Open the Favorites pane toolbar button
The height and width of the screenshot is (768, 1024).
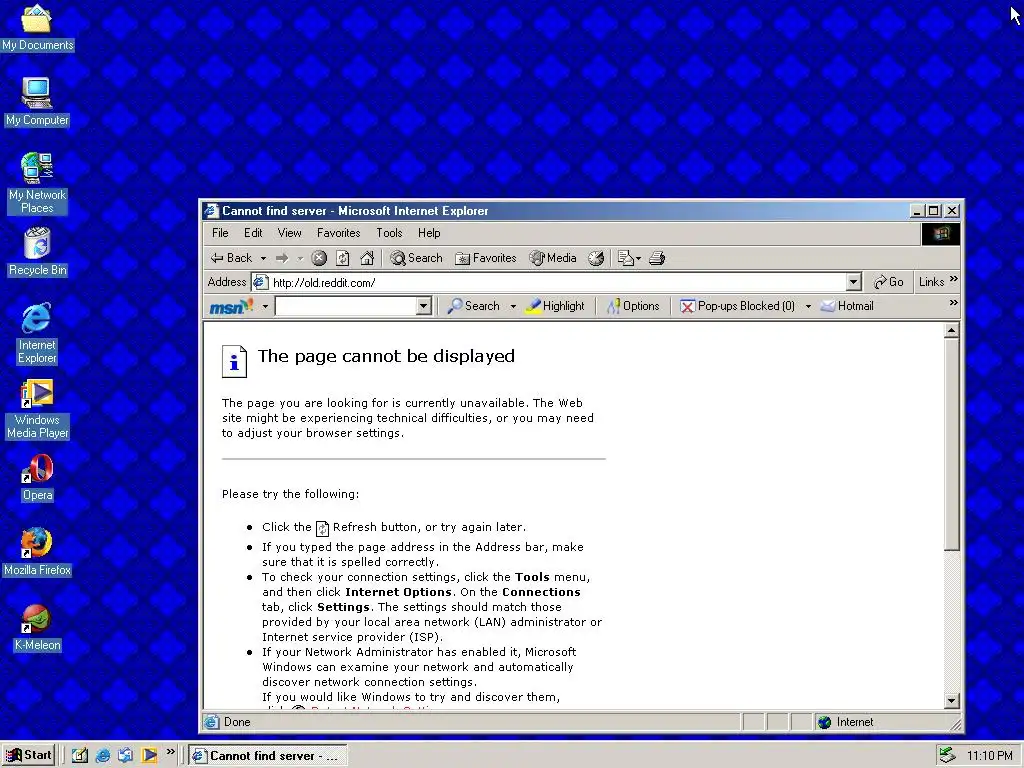pyautogui.click(x=485, y=258)
